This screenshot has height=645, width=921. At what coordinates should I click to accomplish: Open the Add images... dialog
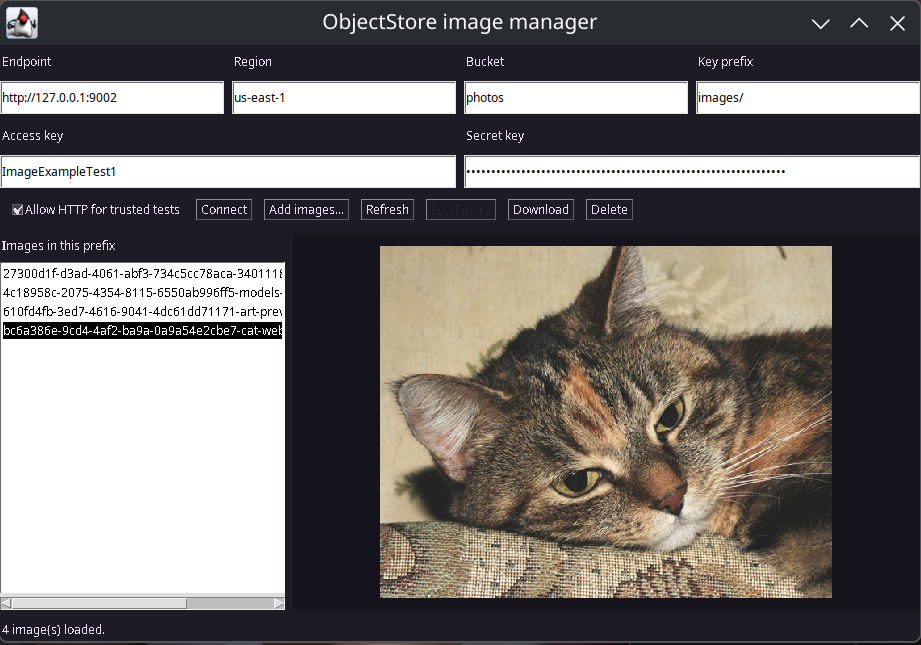pyautogui.click(x=306, y=210)
